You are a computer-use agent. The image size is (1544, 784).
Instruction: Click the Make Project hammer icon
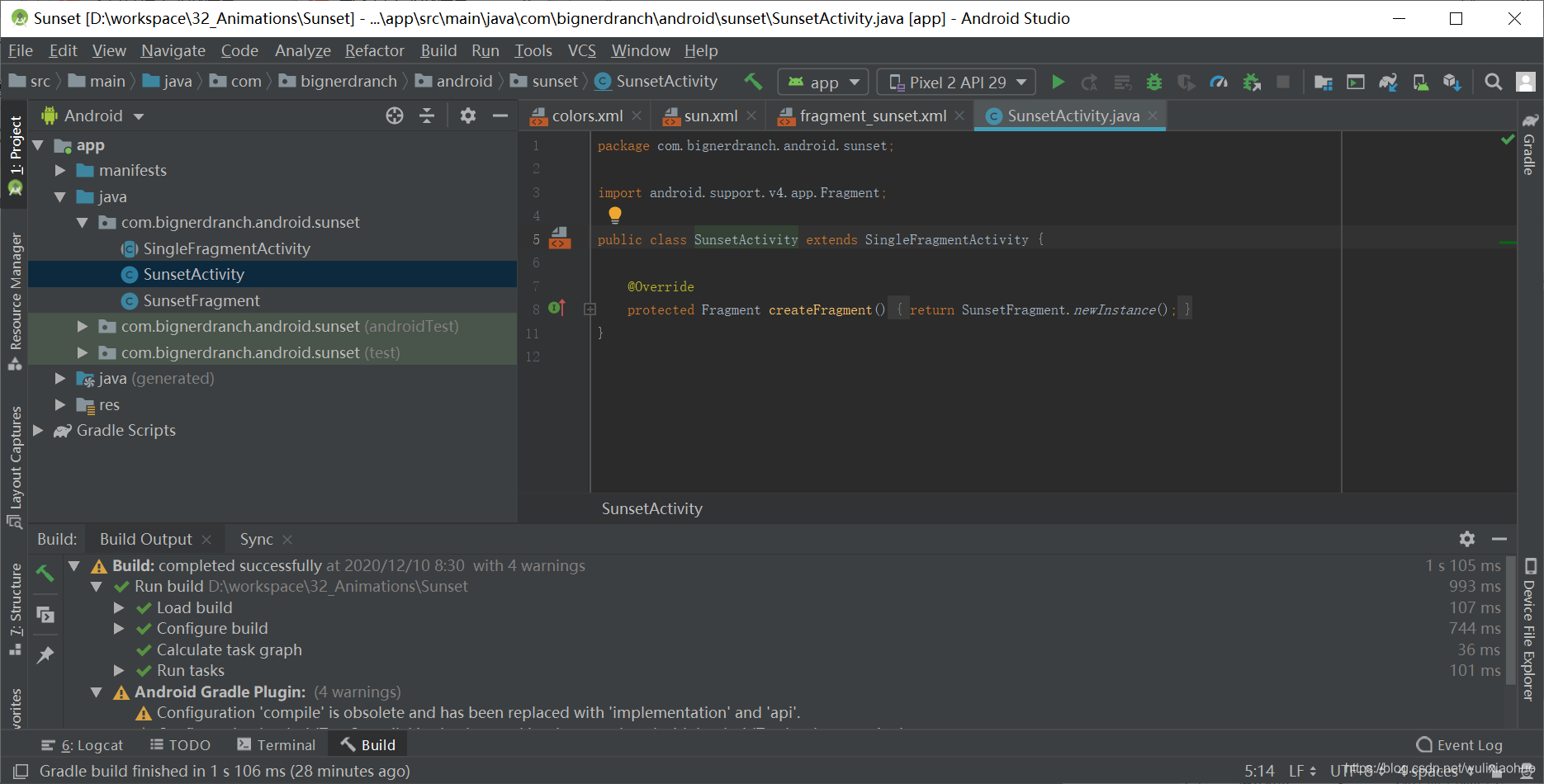coord(753,81)
